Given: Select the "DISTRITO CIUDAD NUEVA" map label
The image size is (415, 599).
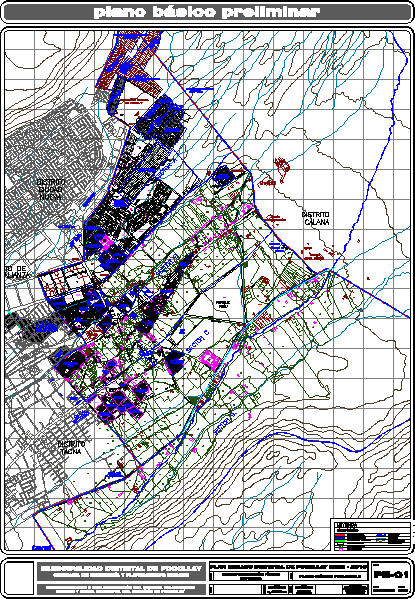Looking at the screenshot, I should [x=51, y=189].
